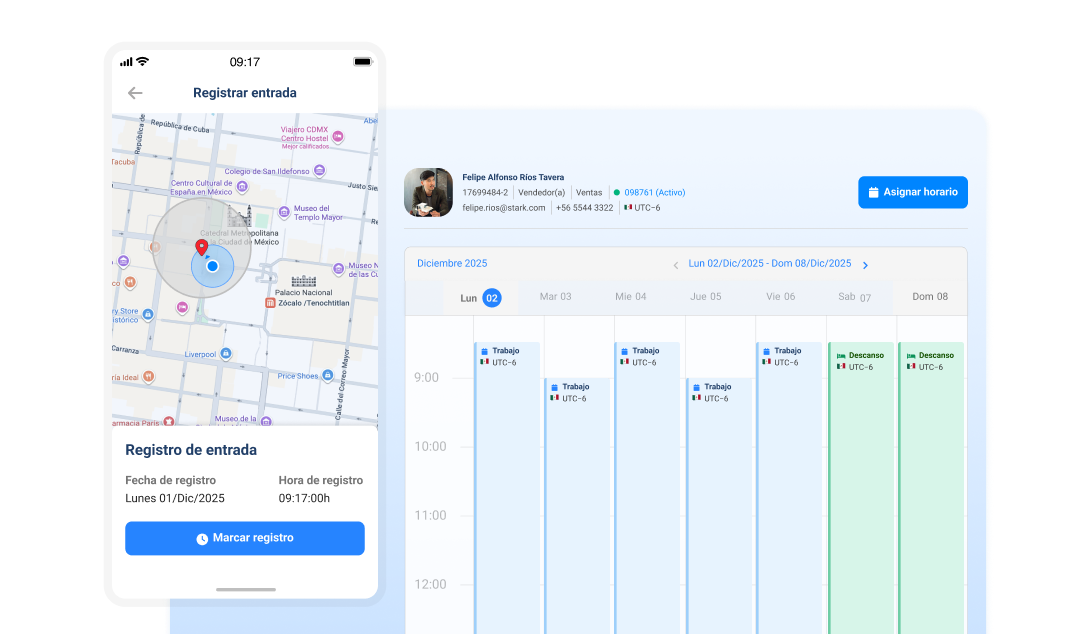
Task: Click Felipe Alfonso Ríos Tavera's profile photo
Action: (428, 192)
